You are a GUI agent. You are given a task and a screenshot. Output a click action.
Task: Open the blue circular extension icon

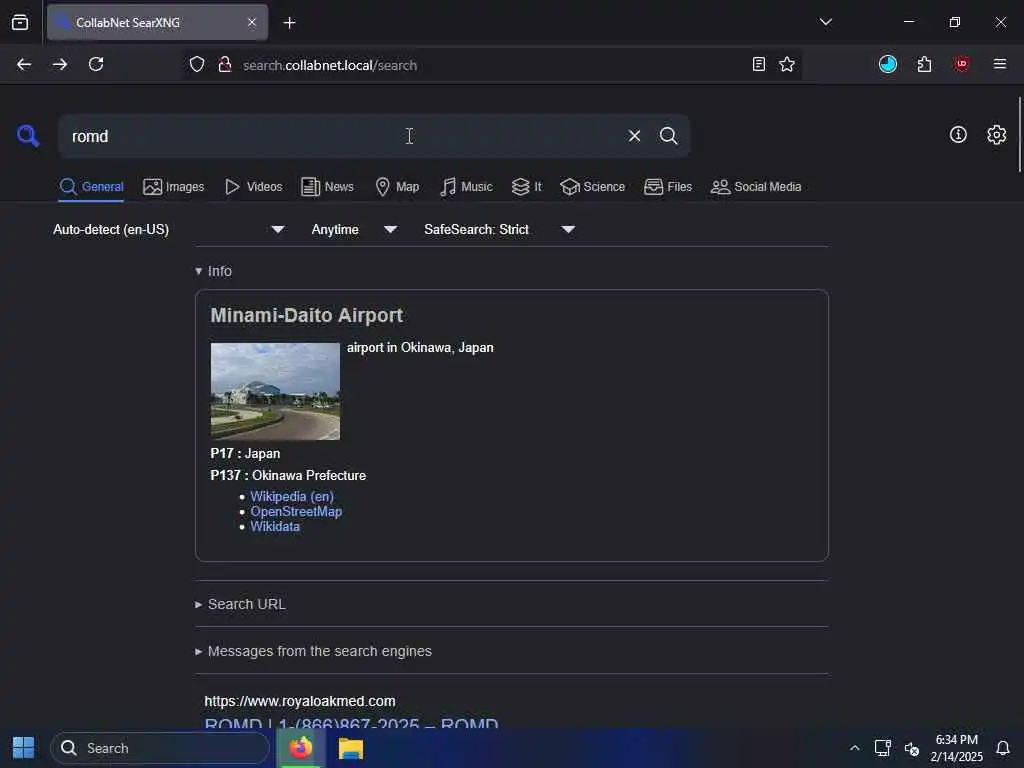[x=888, y=64]
